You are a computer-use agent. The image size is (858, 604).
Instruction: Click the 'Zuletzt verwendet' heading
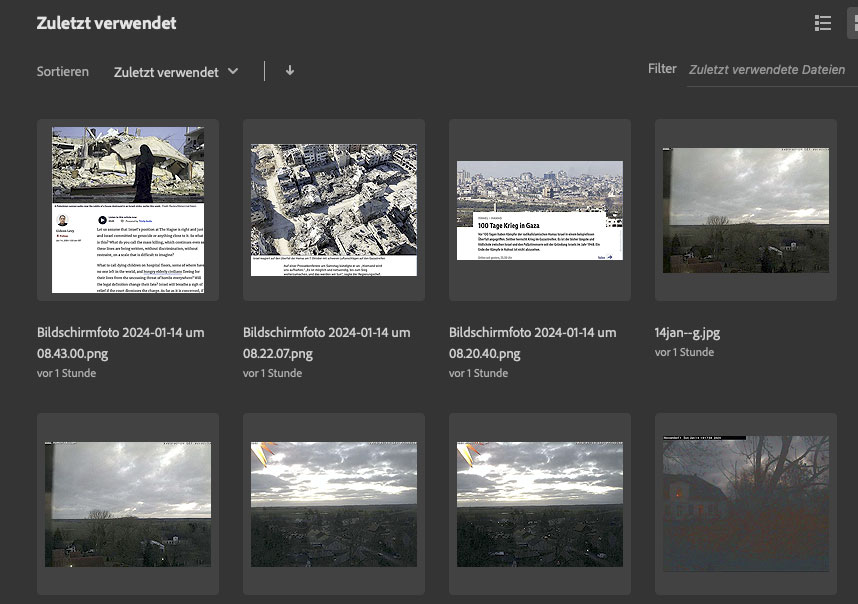[x=106, y=24]
